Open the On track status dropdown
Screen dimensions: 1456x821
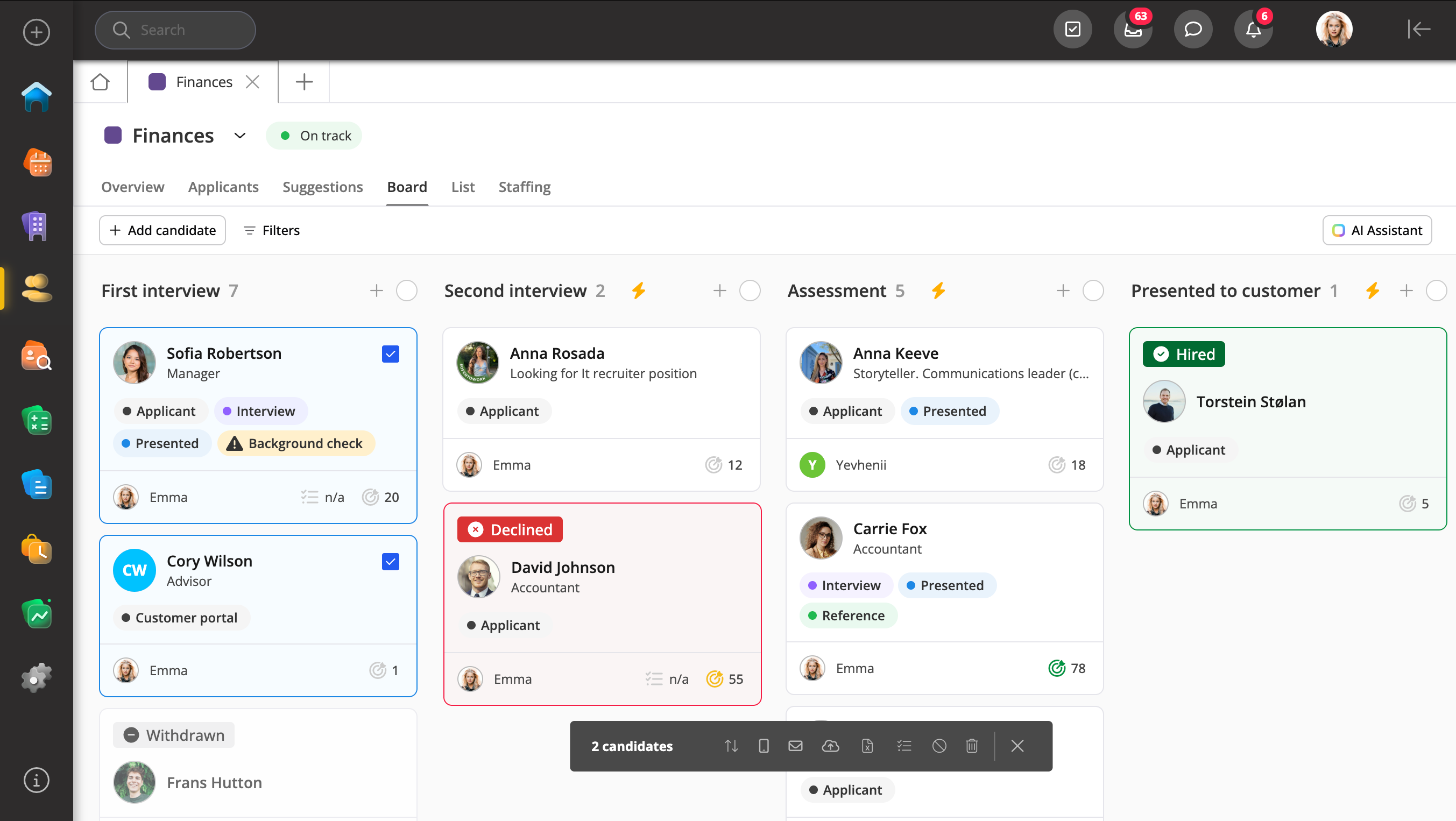314,136
